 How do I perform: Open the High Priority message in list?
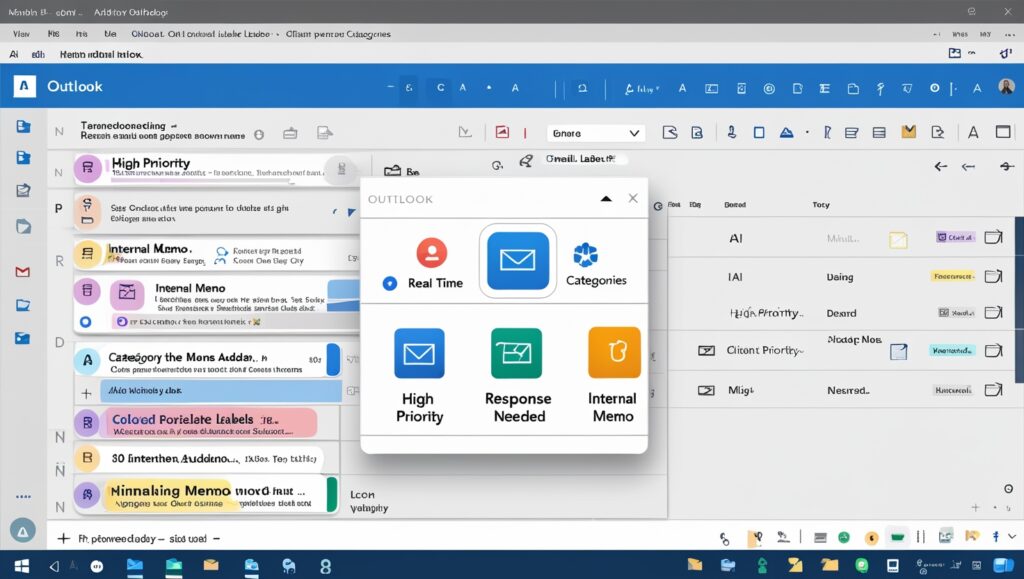coord(216,168)
